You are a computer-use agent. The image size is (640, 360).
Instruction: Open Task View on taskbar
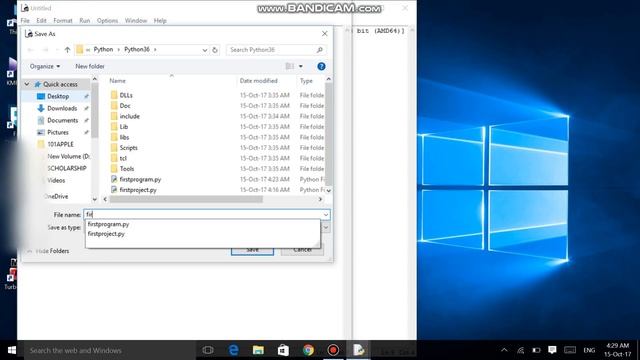click(208, 350)
